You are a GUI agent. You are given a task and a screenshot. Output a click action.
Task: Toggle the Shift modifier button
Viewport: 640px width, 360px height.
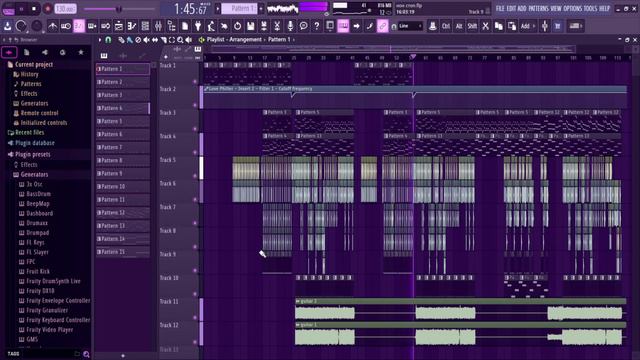tap(472, 26)
